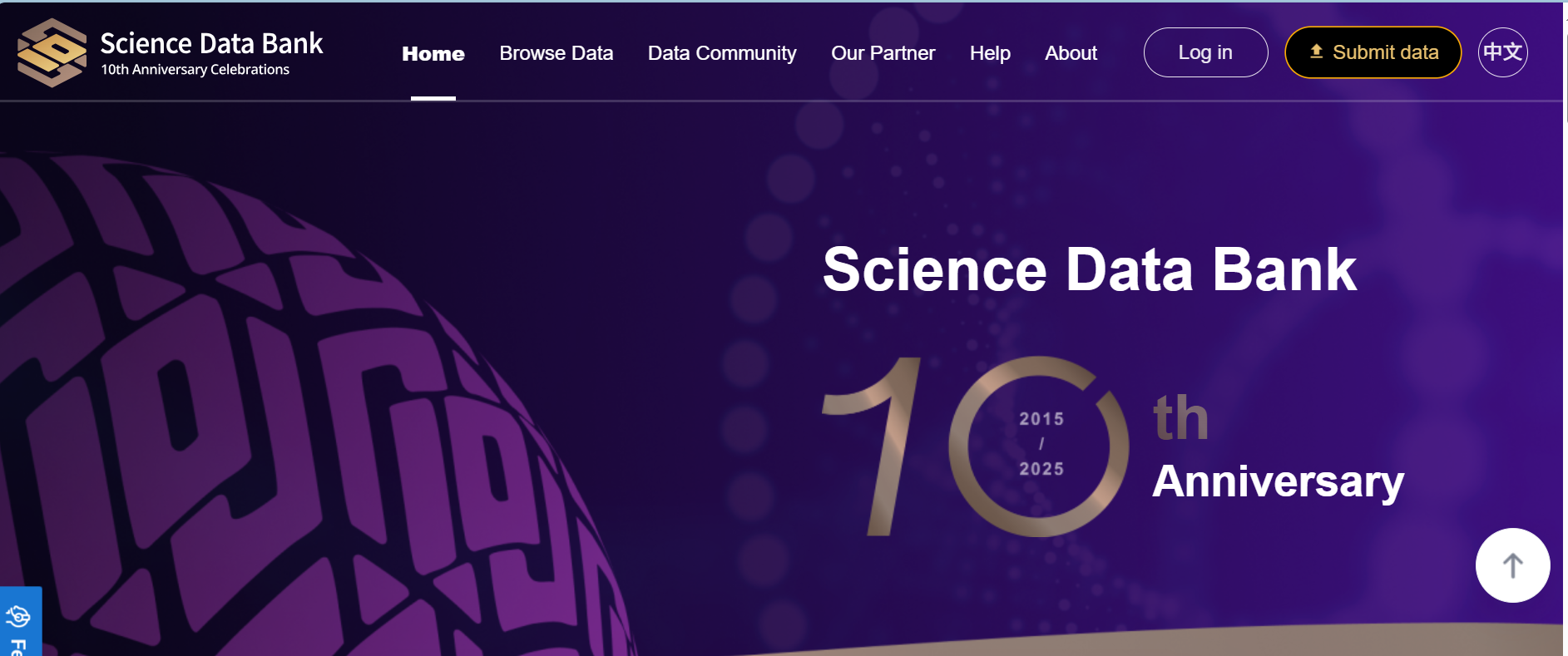Click the Science Data Bank logo icon
The image size is (1568, 656).
pyautogui.click(x=52, y=52)
